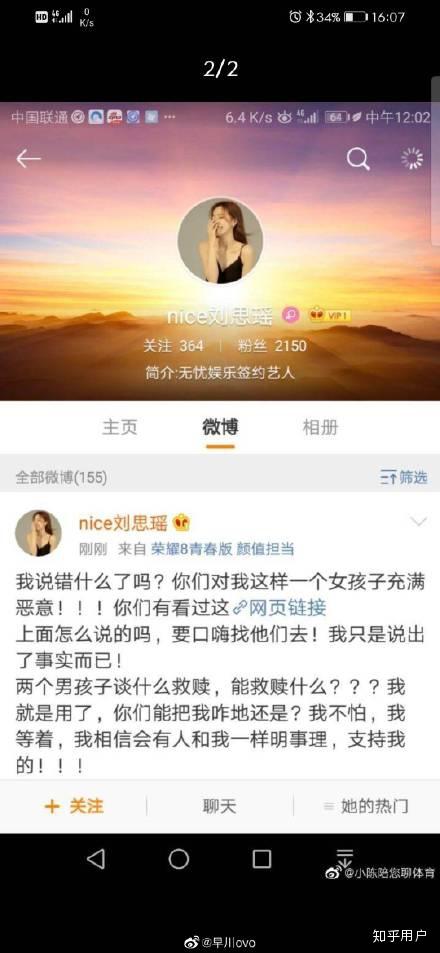Tap the back arrow on profile header
The height and width of the screenshot is (953, 440).
(x=28, y=159)
